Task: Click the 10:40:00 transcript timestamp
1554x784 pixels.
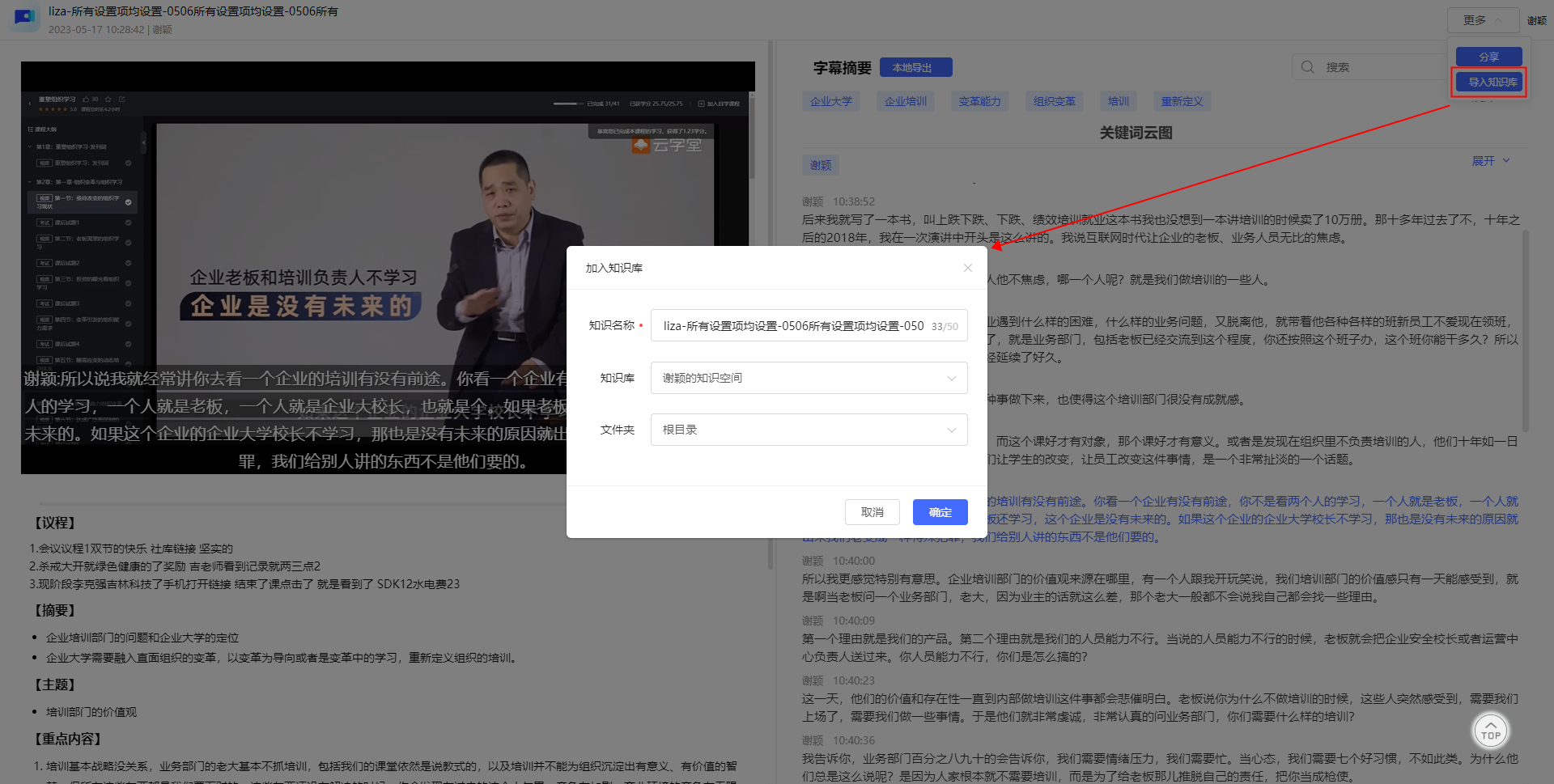Action: coord(854,561)
